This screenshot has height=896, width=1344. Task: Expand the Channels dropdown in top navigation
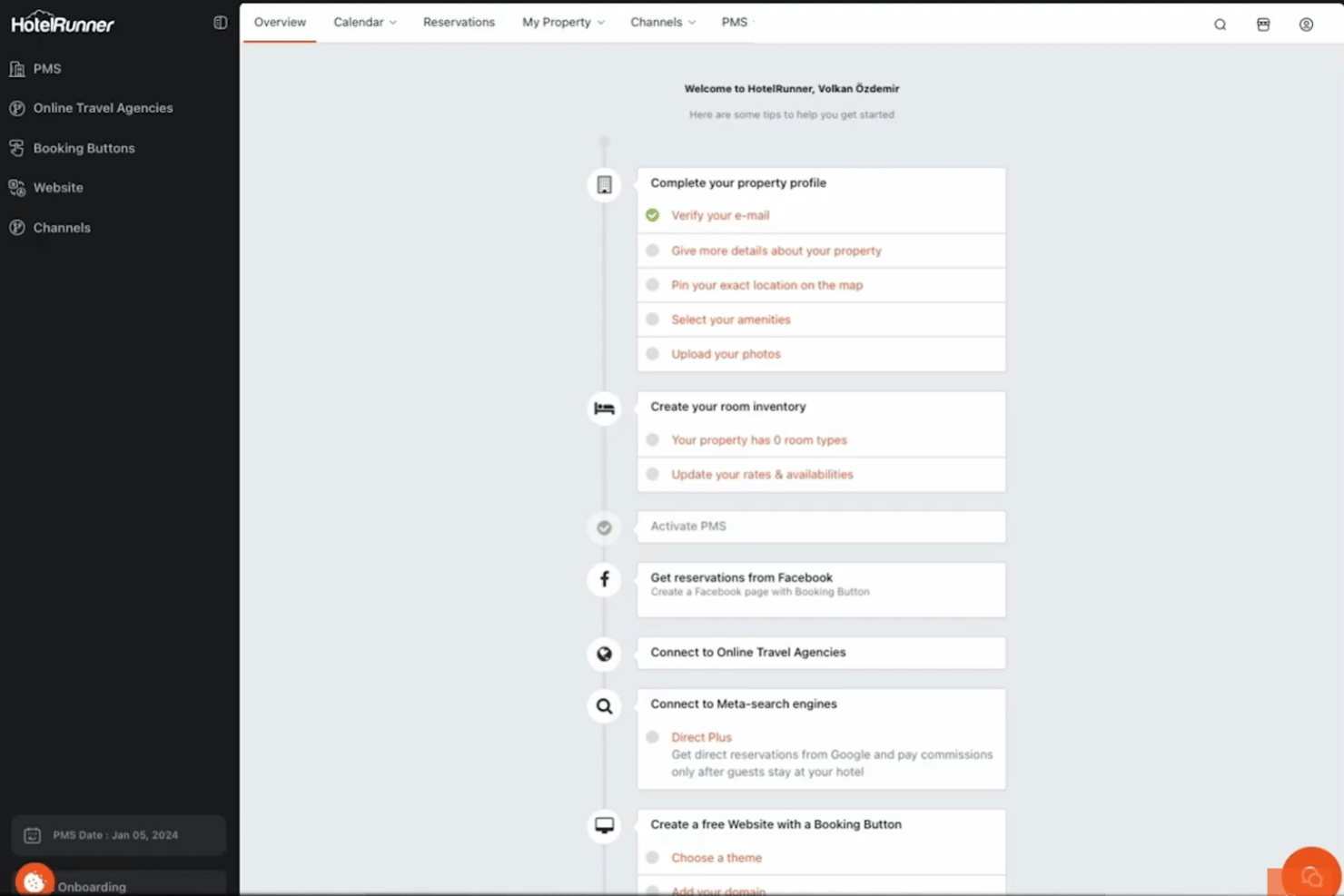pos(663,22)
